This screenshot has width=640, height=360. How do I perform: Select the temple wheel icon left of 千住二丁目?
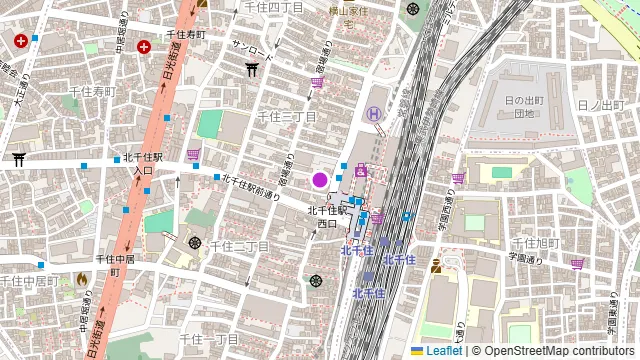[195, 243]
